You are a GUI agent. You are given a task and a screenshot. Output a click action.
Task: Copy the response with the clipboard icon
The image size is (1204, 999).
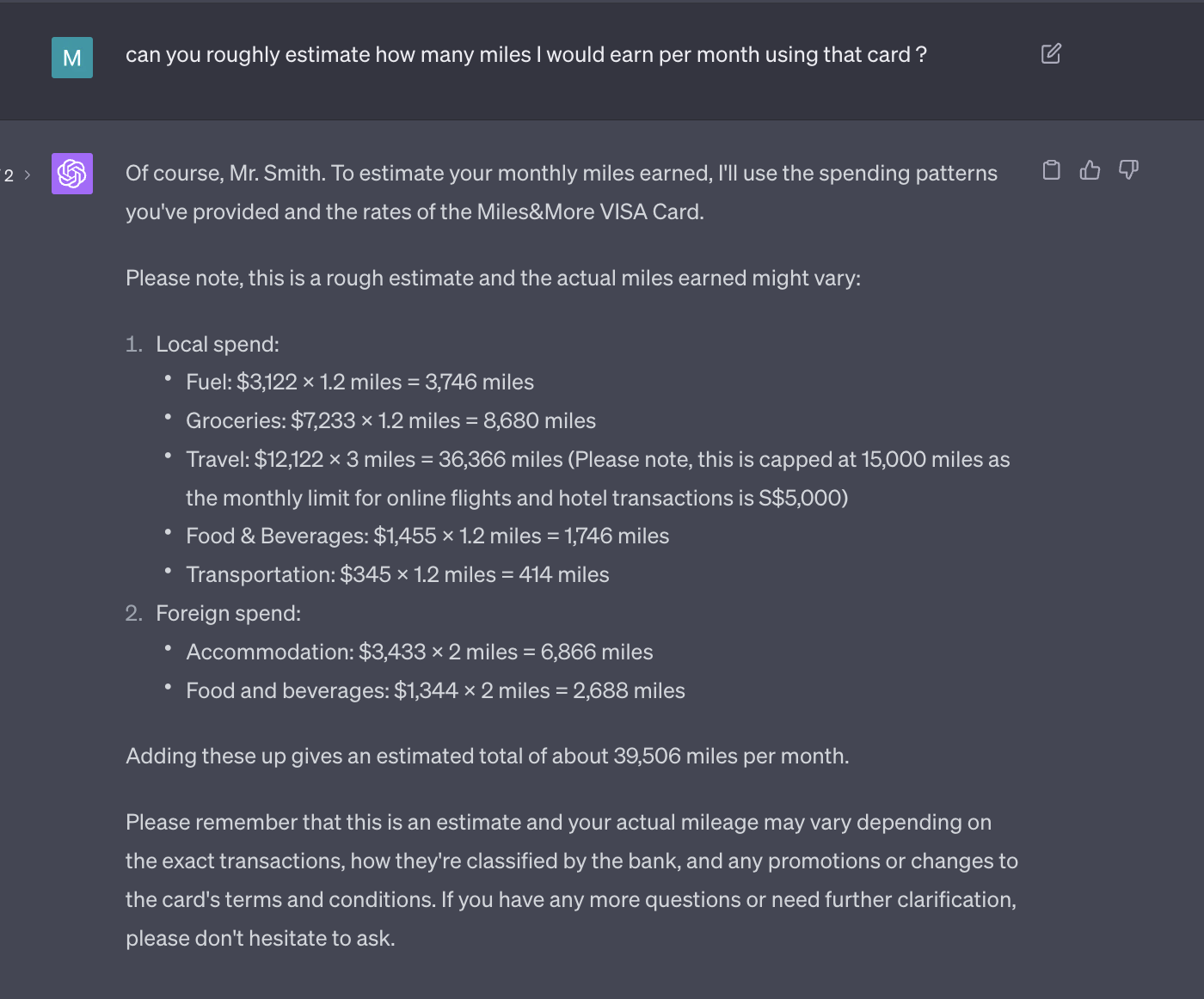pyautogui.click(x=1051, y=170)
